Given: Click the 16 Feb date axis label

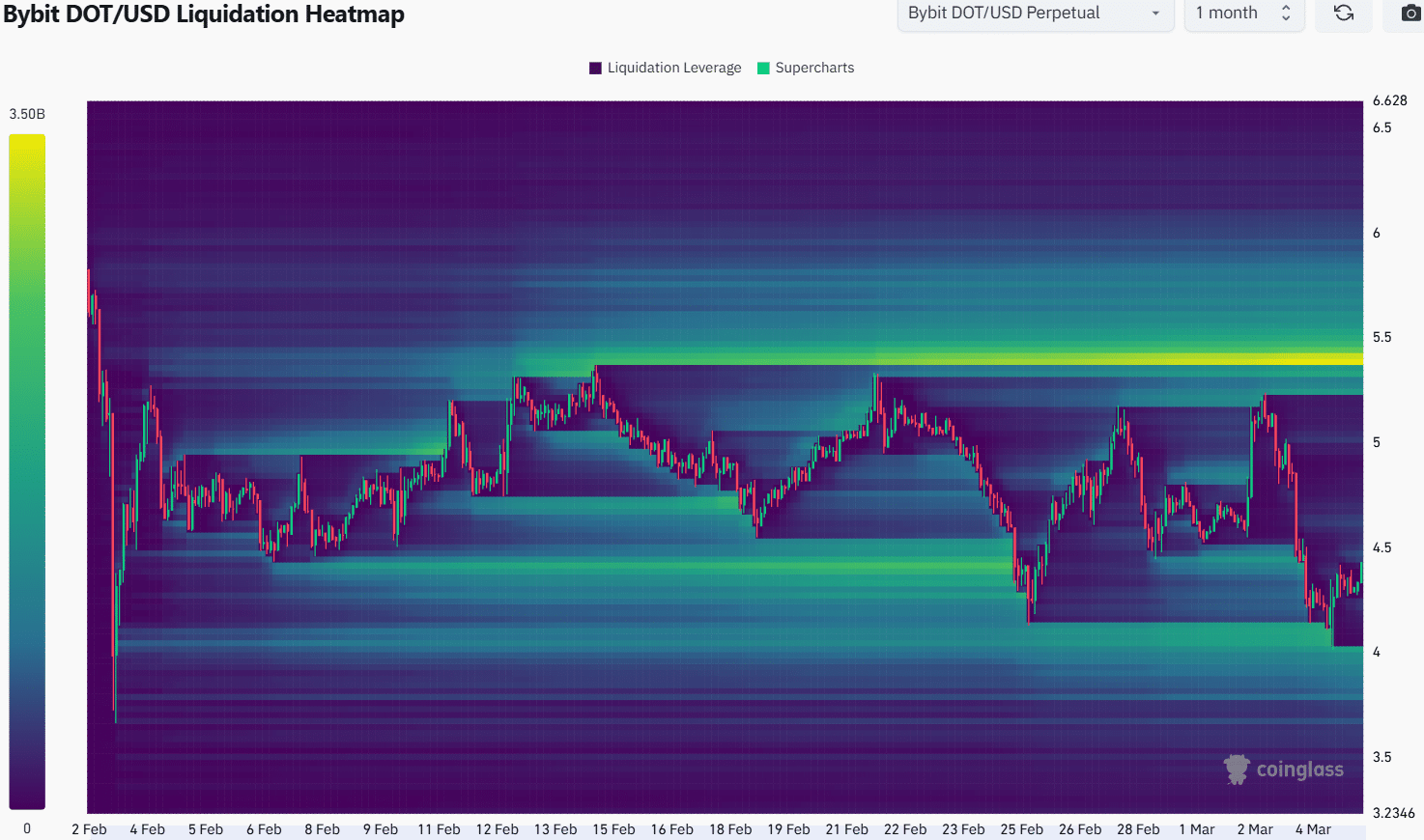Looking at the screenshot, I should point(672,829).
